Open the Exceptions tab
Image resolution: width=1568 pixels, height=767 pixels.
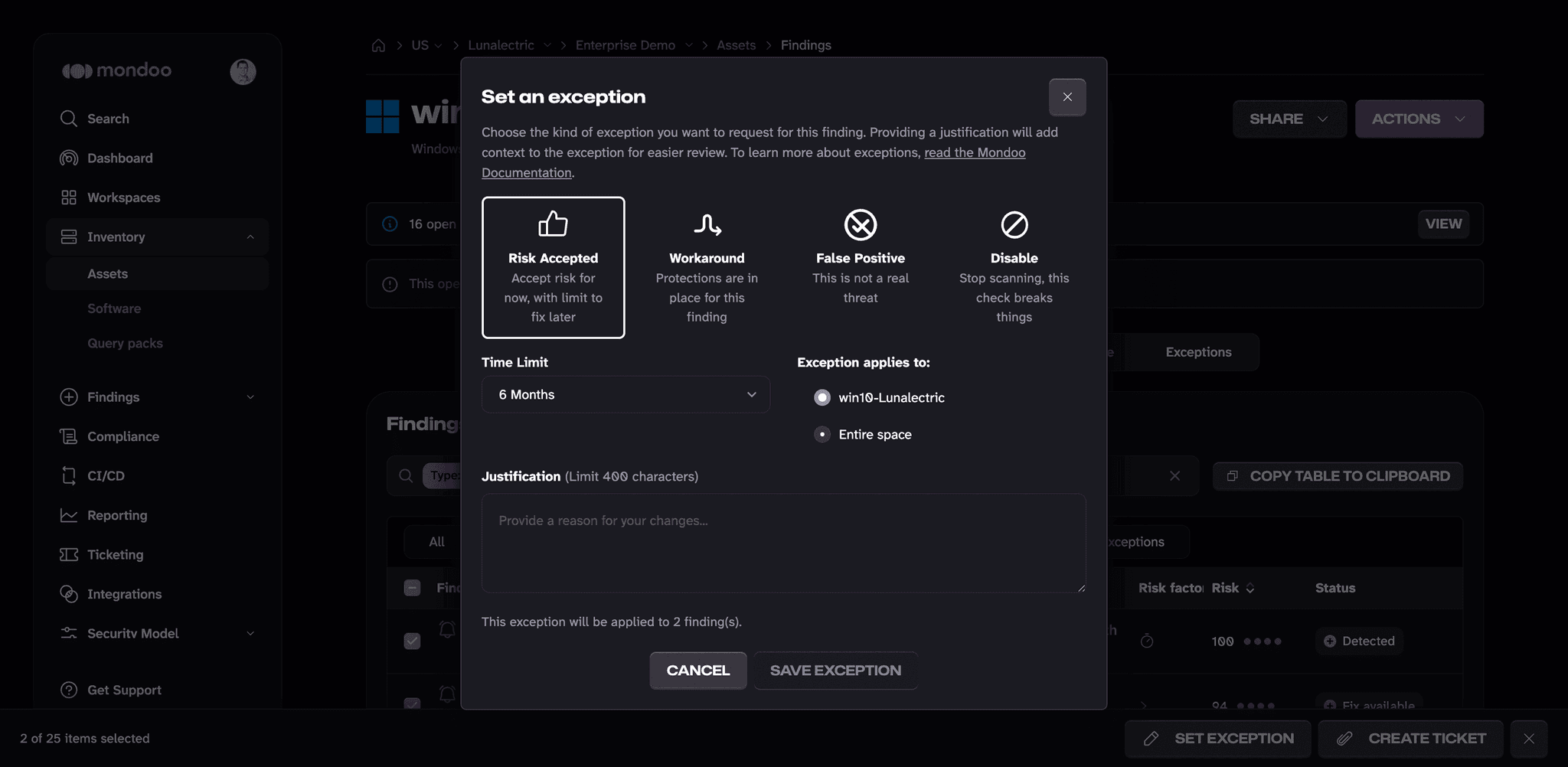[x=1198, y=352]
